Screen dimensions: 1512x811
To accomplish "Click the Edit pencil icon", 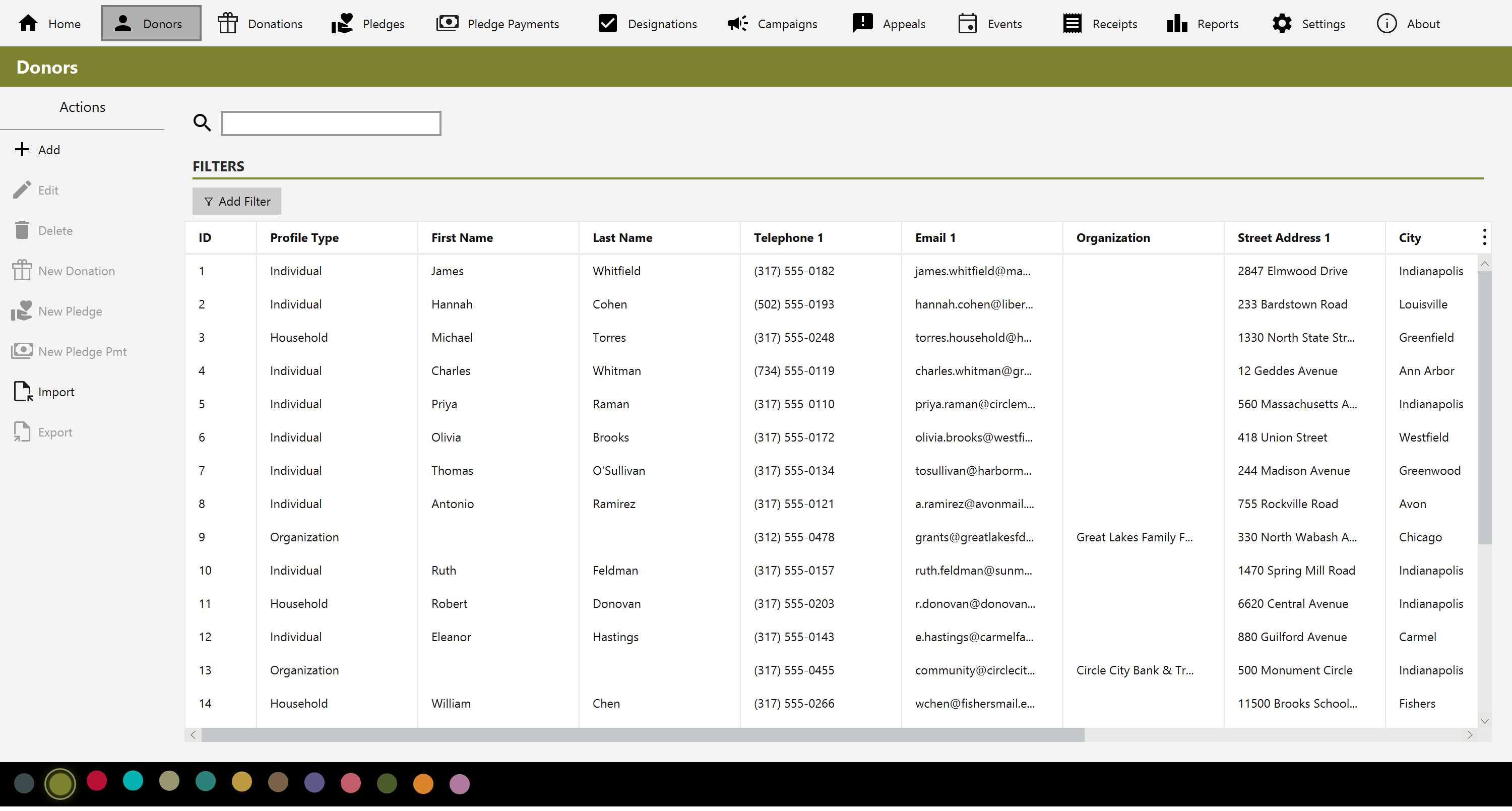I will pos(22,190).
